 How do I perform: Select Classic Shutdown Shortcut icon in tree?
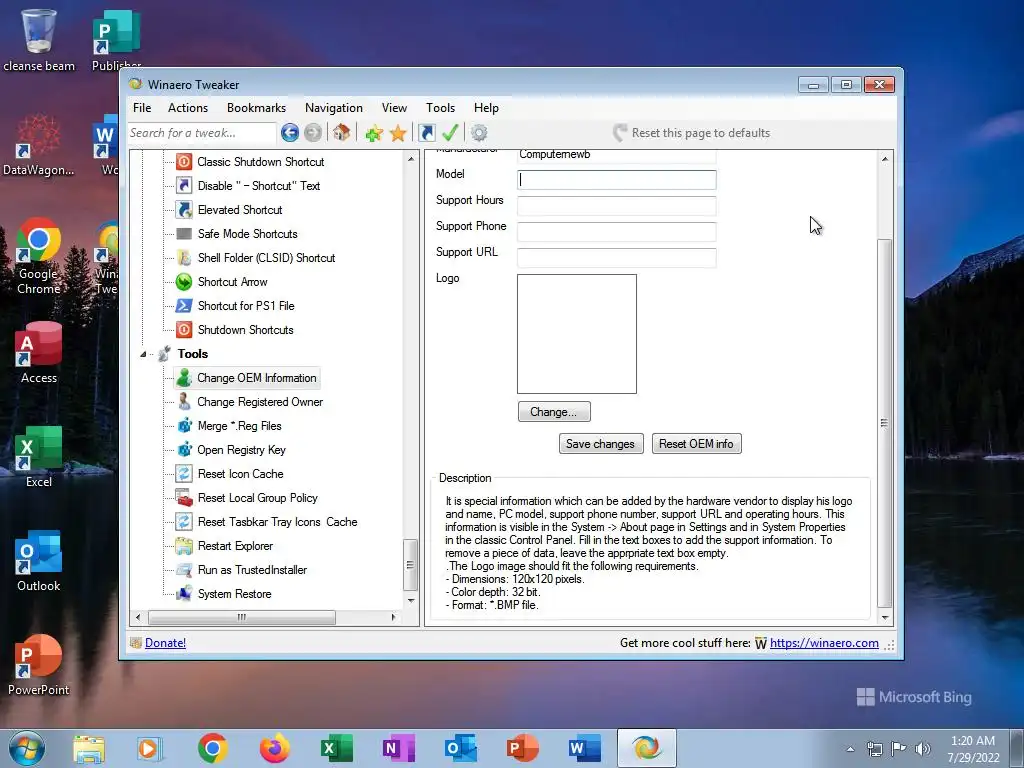click(x=184, y=161)
